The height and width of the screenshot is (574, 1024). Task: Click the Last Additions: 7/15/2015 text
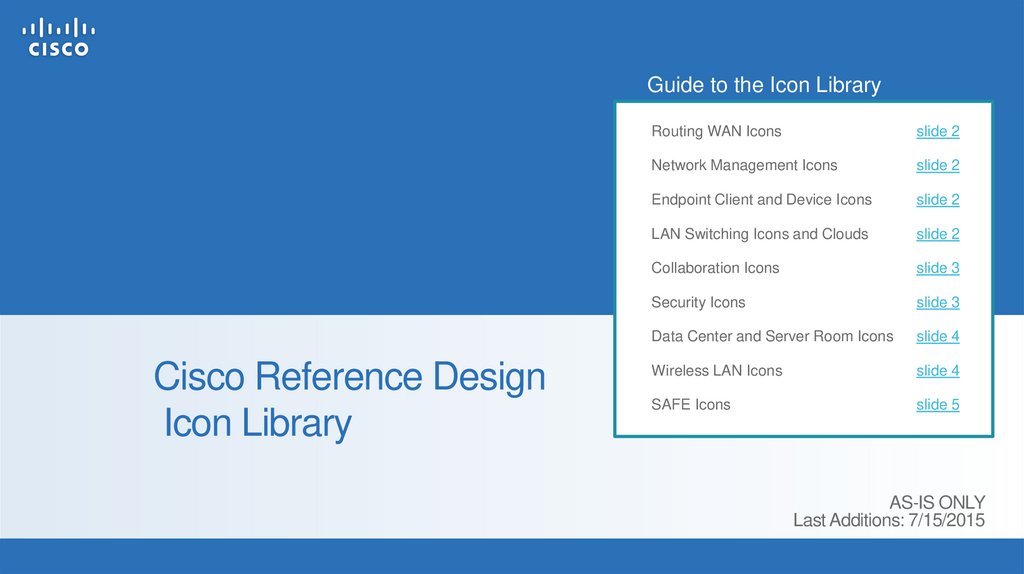pos(889,520)
